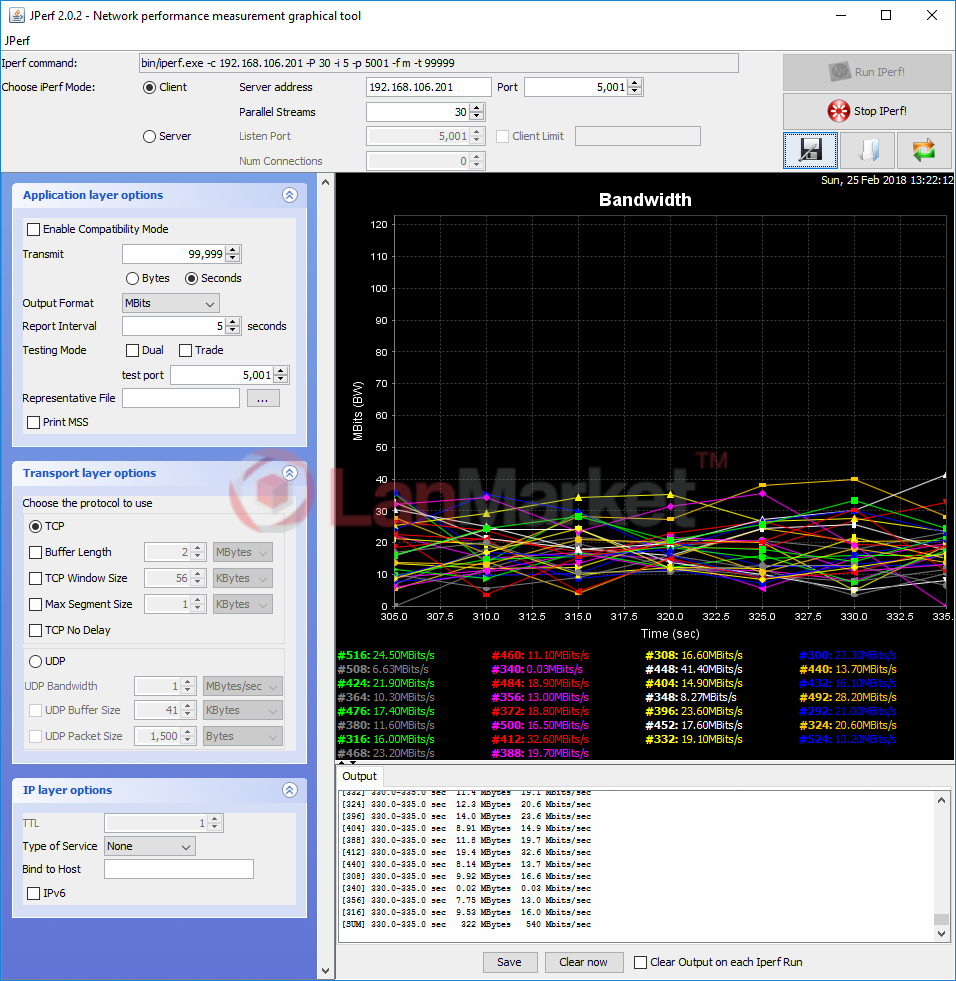Screen dimensions: 956x981
Task: Collapse the IP layer options panel
Action: [290, 790]
